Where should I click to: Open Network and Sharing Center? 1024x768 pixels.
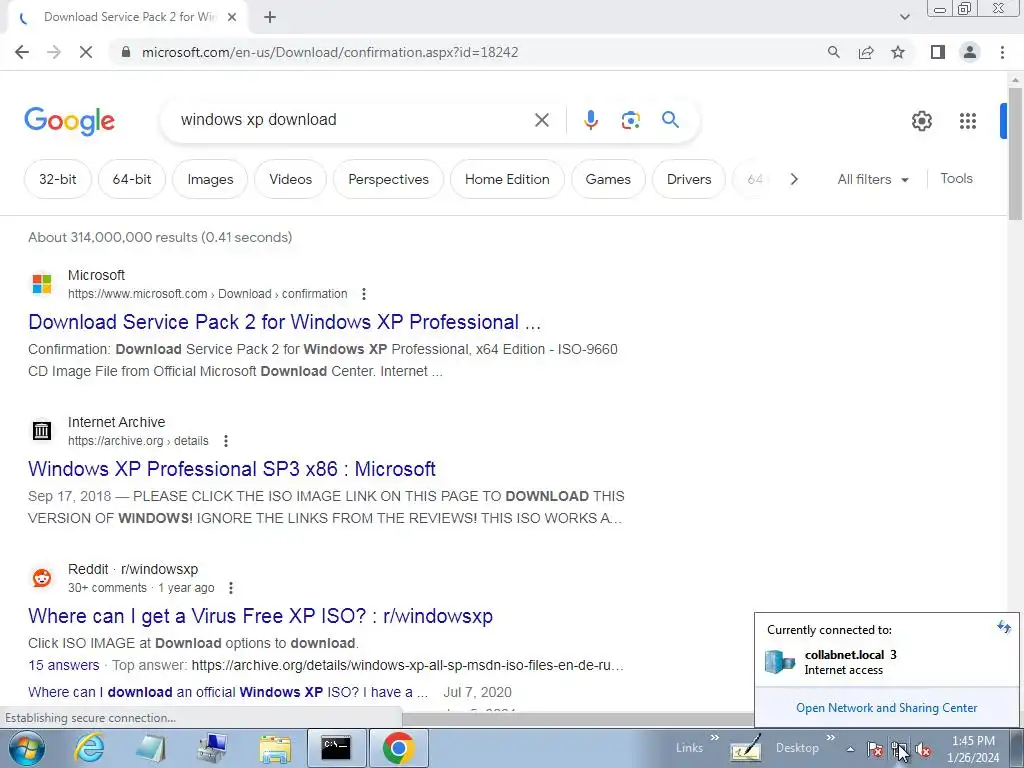tap(886, 708)
